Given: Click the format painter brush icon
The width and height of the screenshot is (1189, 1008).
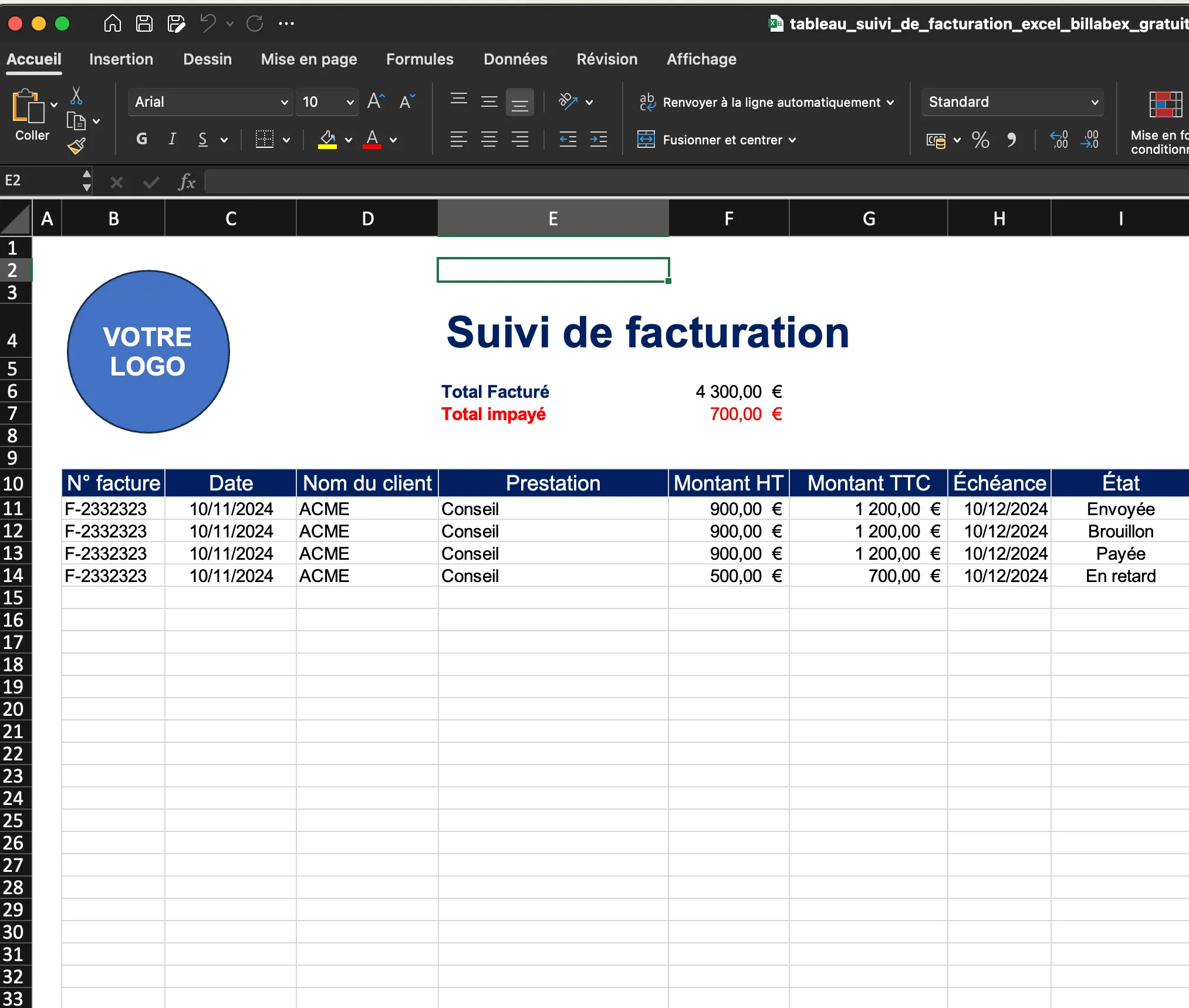Looking at the screenshot, I should [77, 146].
